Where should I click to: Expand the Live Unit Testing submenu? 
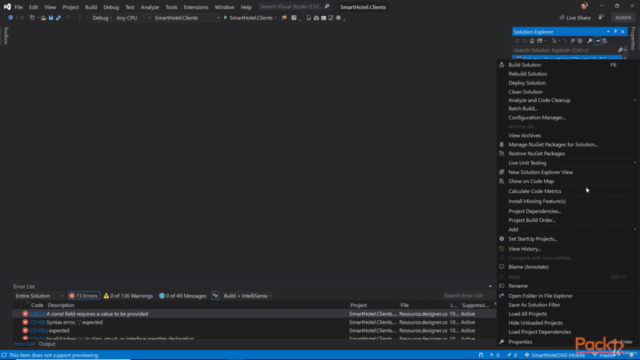click(568, 163)
